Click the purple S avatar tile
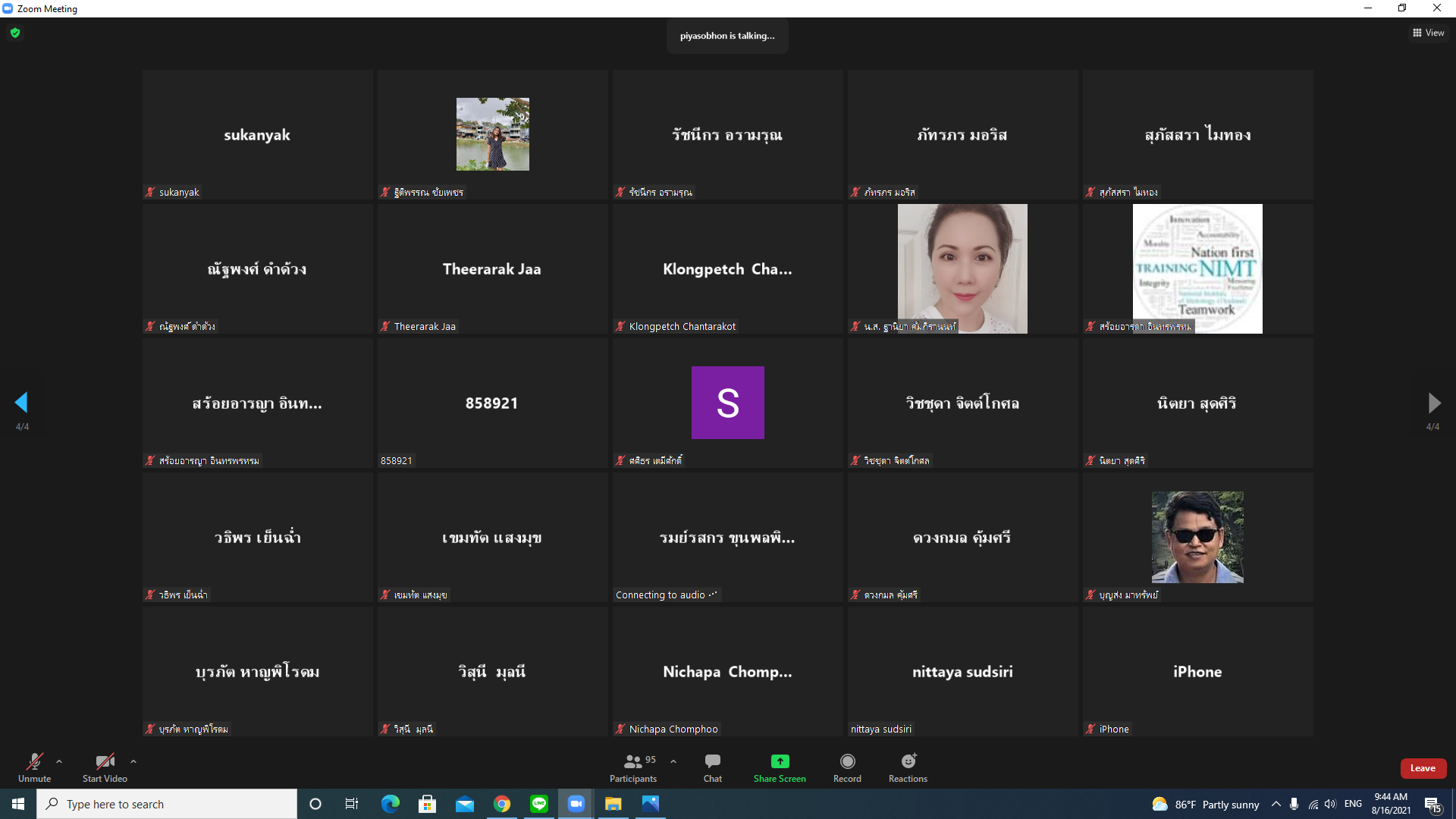 click(727, 403)
